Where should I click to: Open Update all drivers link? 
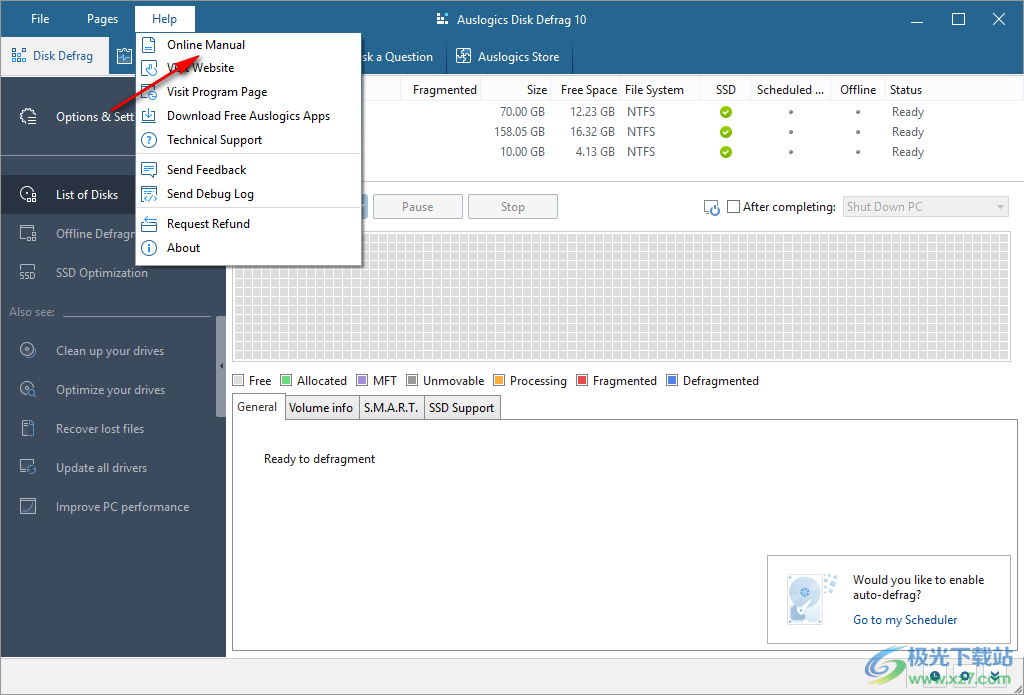[x=101, y=468]
